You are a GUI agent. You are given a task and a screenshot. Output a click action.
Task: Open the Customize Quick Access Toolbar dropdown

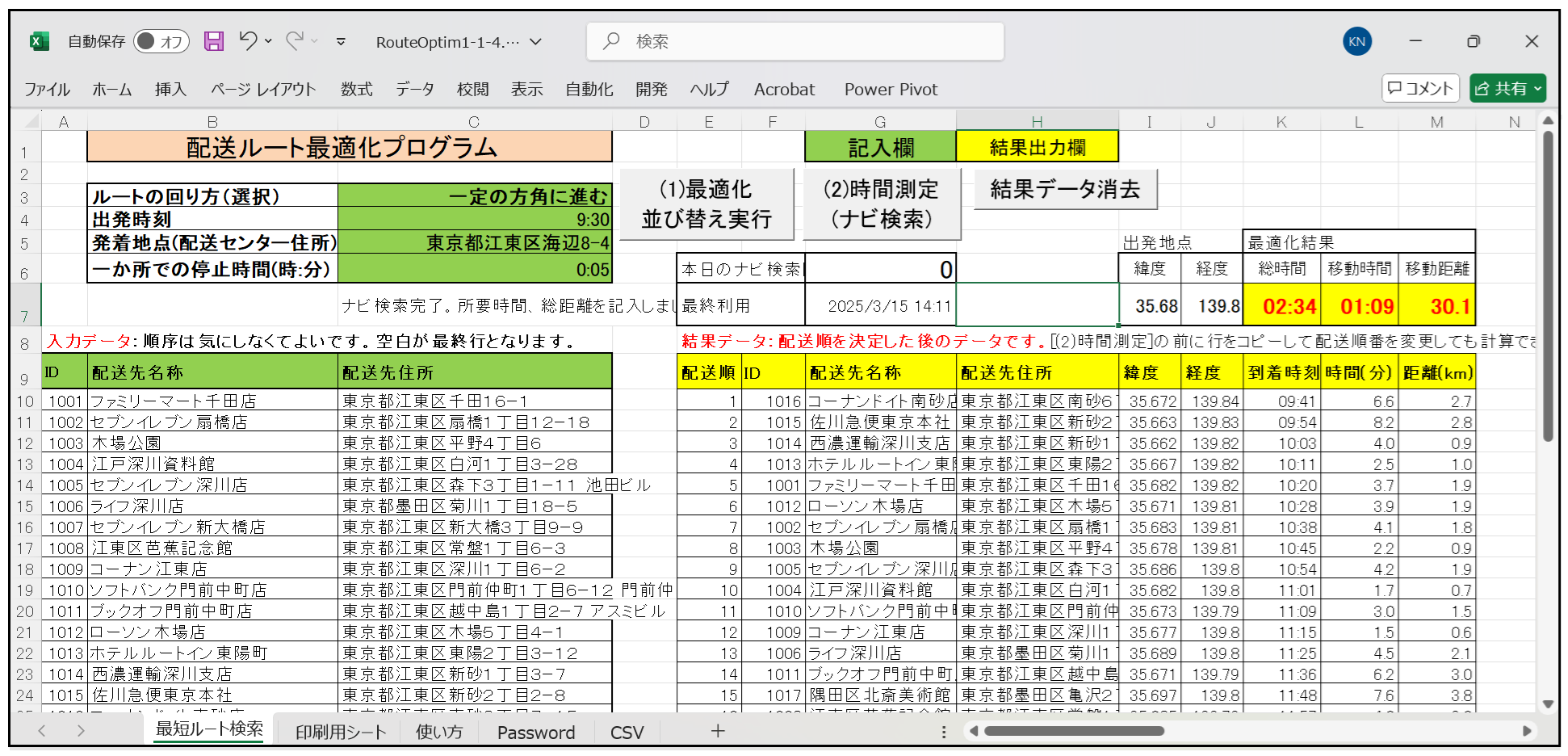341,41
